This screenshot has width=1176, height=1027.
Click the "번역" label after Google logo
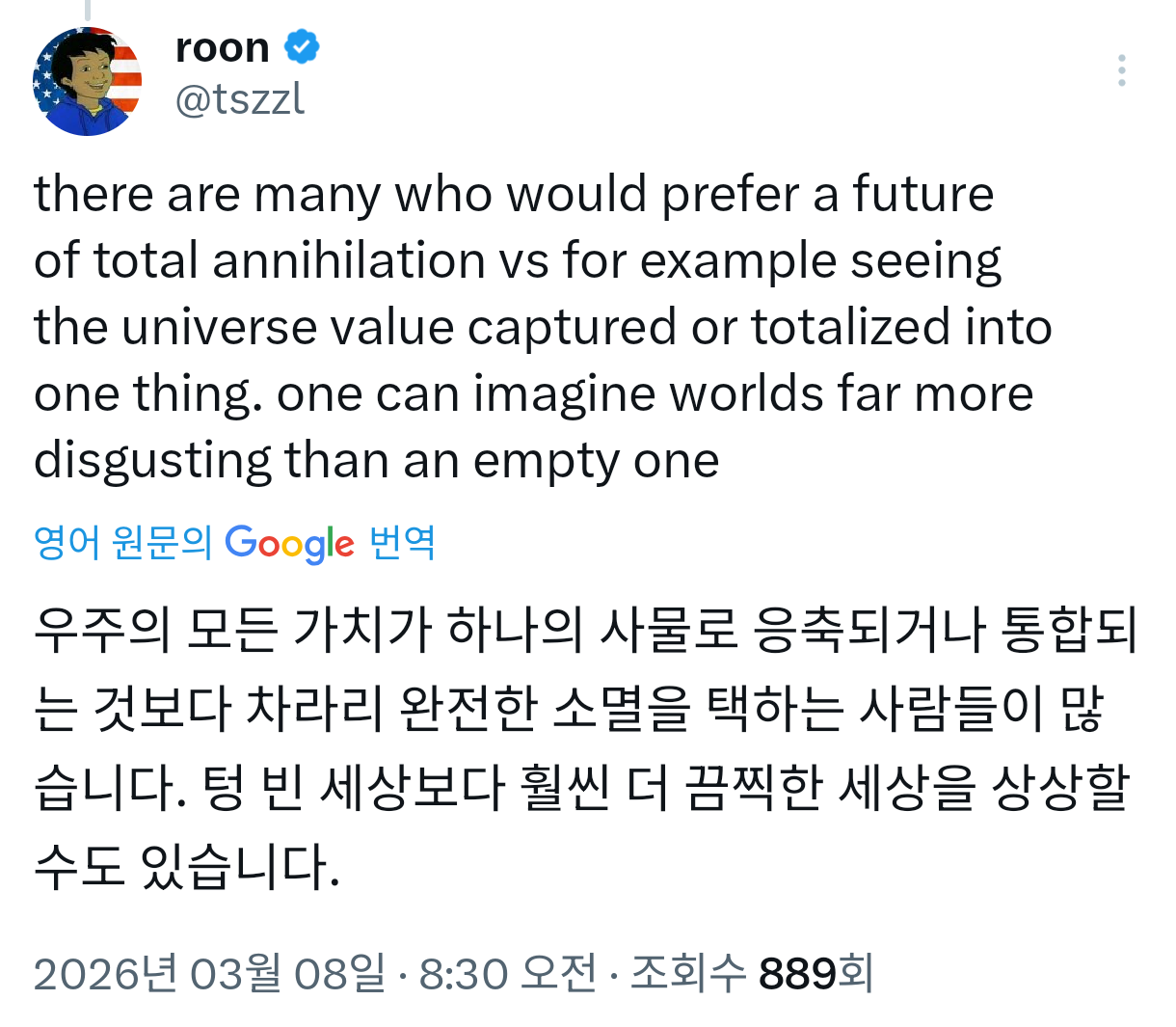click(x=402, y=542)
